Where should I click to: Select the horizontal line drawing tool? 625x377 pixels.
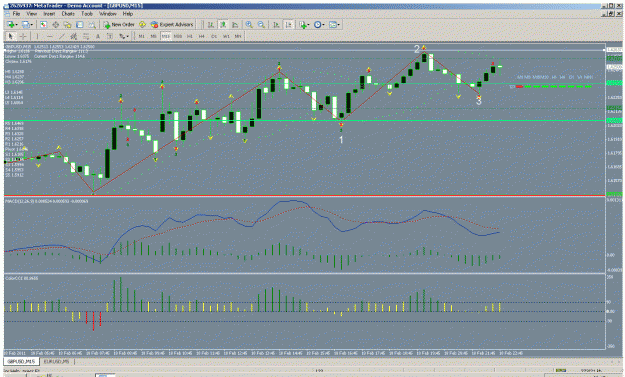[x=49, y=36]
